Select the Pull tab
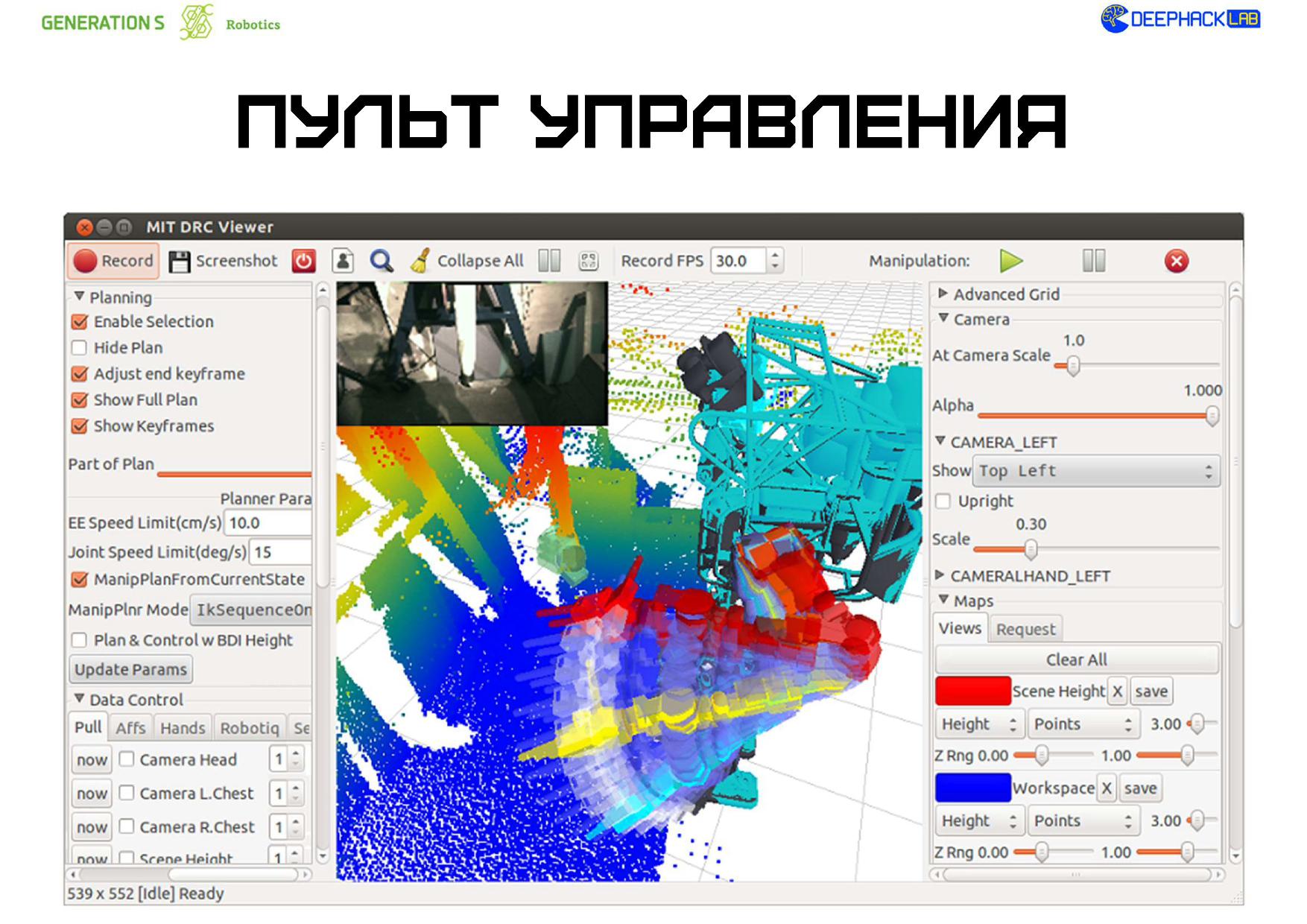 [x=88, y=727]
